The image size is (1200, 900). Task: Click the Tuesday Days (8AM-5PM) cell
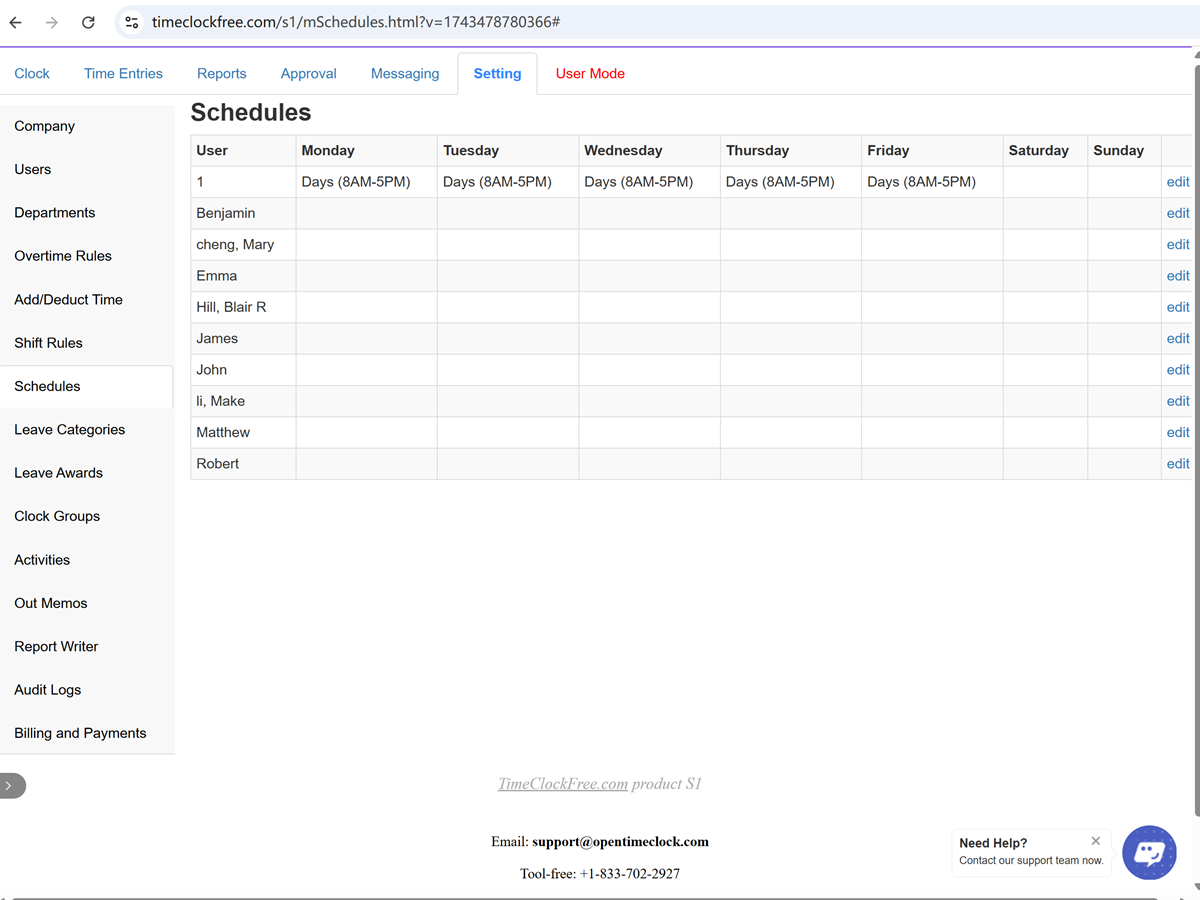click(508, 182)
